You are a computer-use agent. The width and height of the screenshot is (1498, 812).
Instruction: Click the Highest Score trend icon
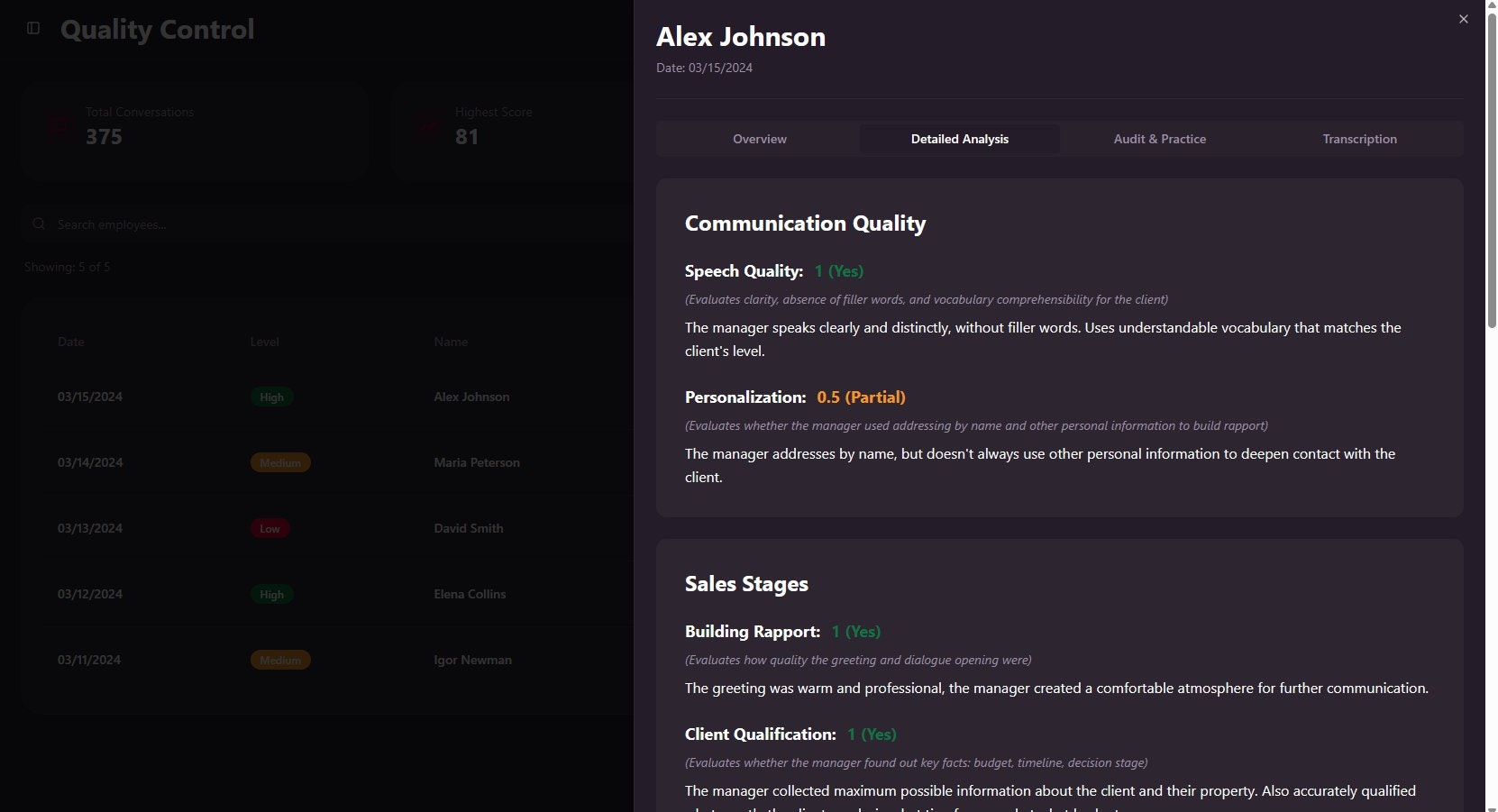pos(426,126)
